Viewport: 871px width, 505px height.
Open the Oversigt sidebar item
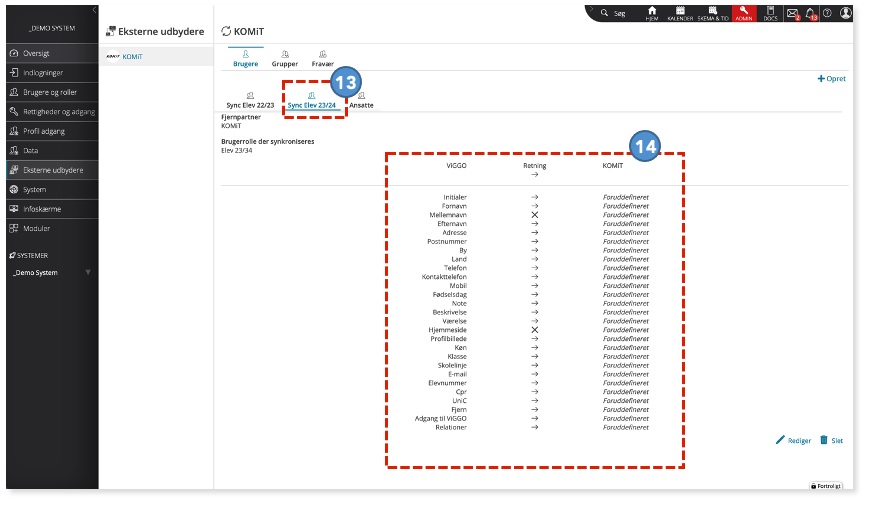click(52, 53)
